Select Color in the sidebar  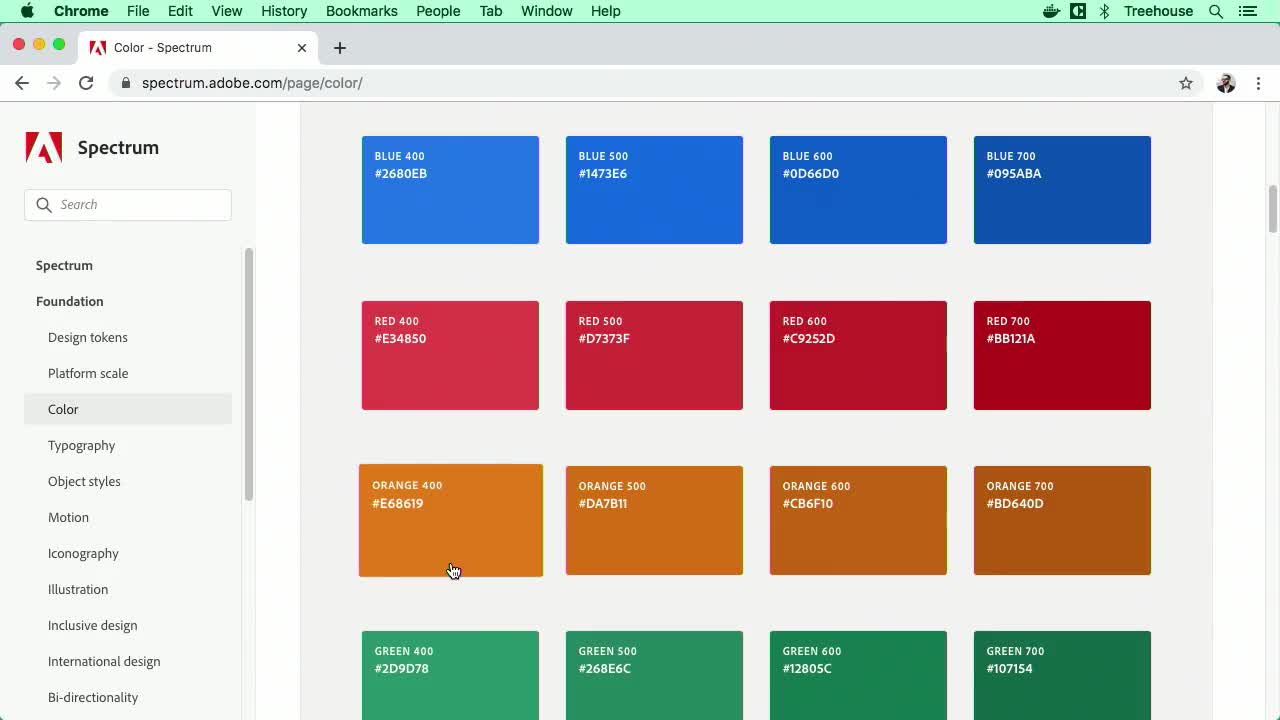pos(128,409)
